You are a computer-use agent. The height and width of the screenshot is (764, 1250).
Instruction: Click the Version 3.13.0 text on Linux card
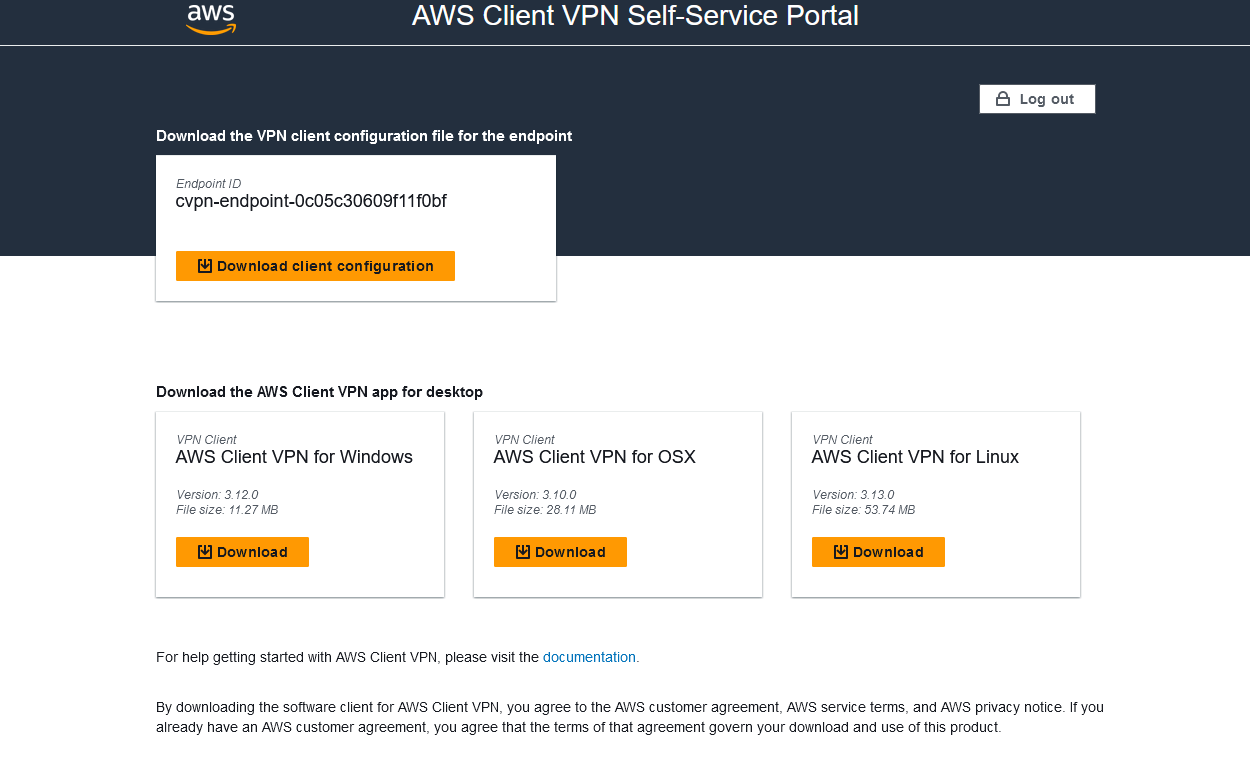tap(853, 494)
